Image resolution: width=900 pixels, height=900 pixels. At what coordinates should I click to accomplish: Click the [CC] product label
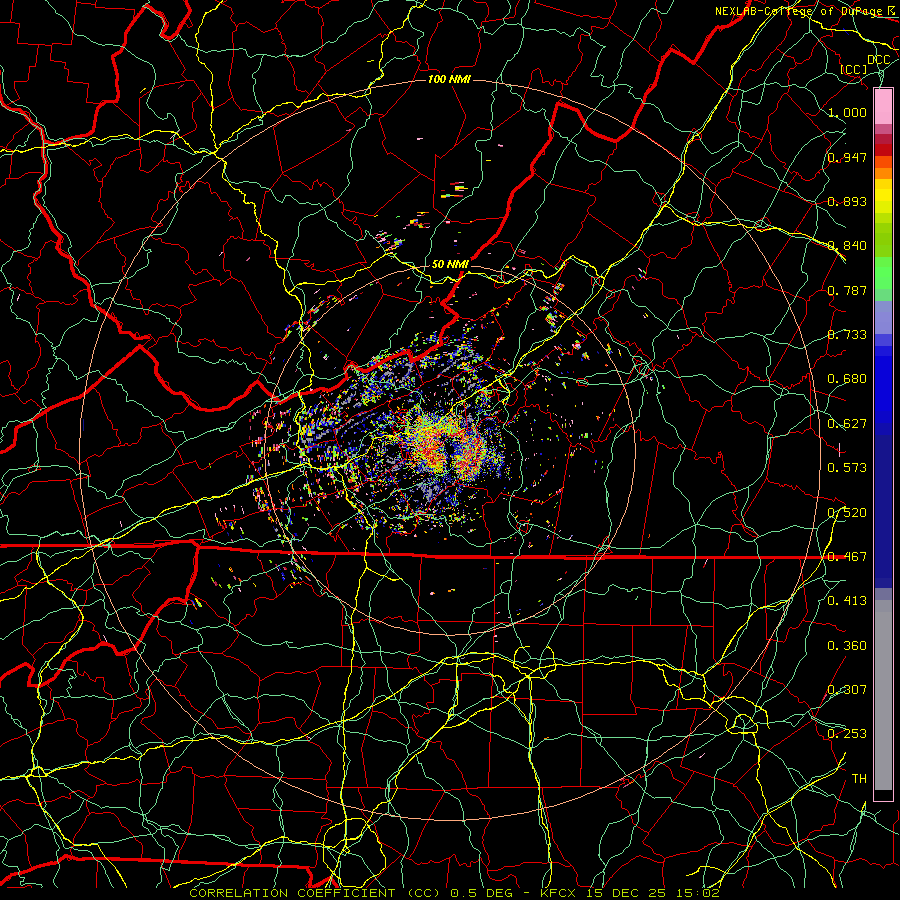(854, 69)
